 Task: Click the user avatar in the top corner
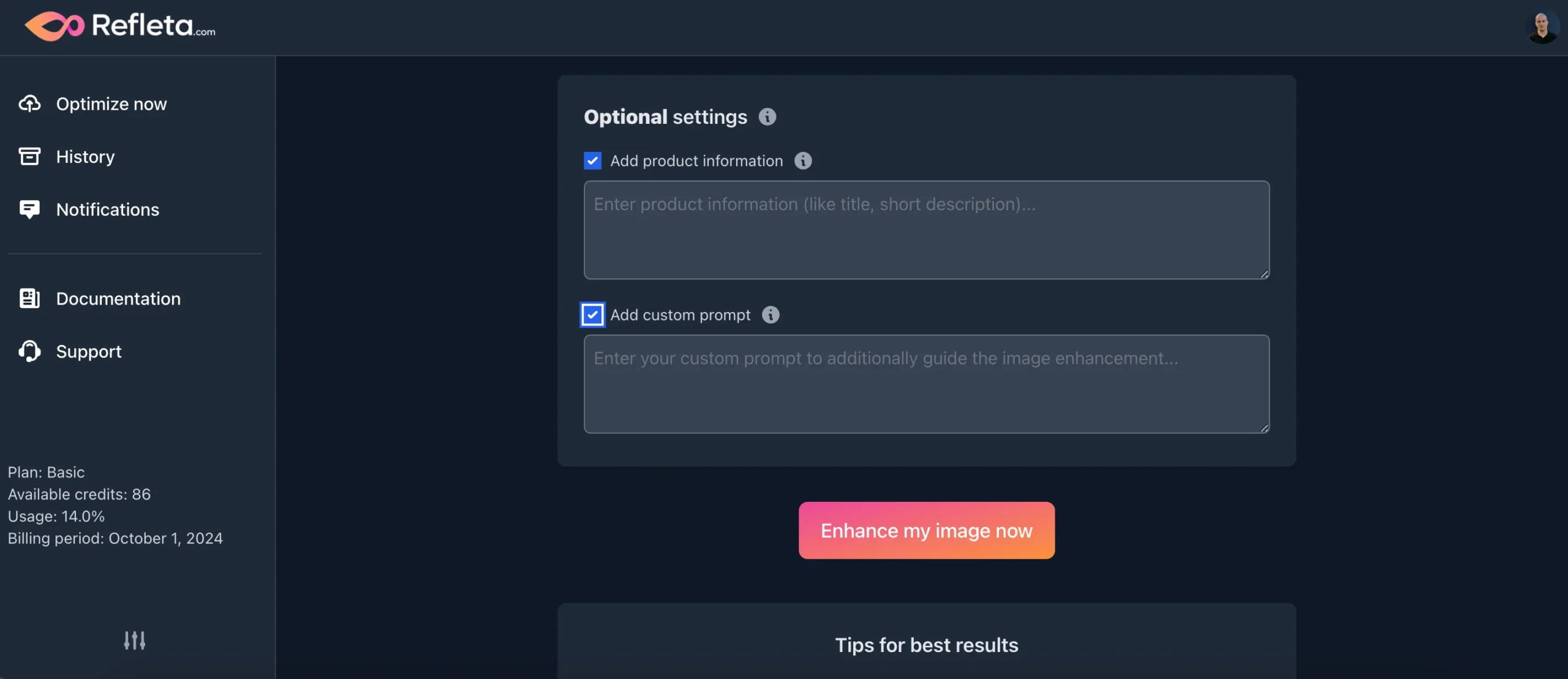[1543, 26]
